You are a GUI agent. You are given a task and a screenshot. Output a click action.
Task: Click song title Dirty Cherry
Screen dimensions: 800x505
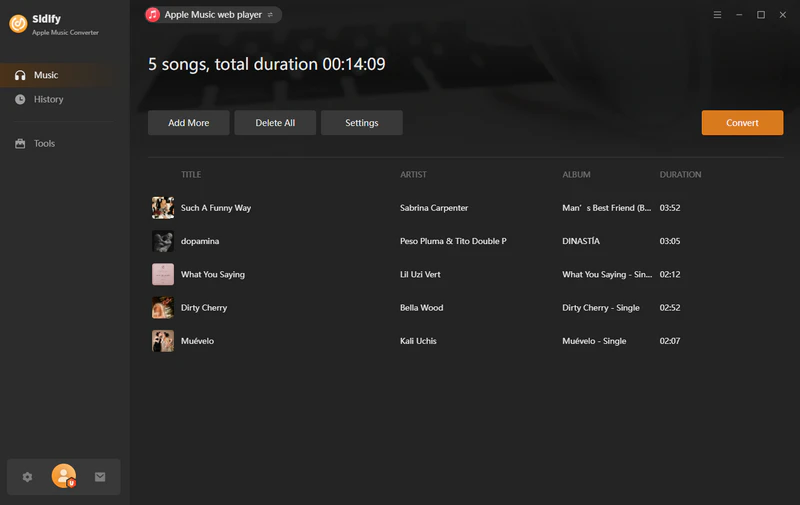pyautogui.click(x=204, y=308)
